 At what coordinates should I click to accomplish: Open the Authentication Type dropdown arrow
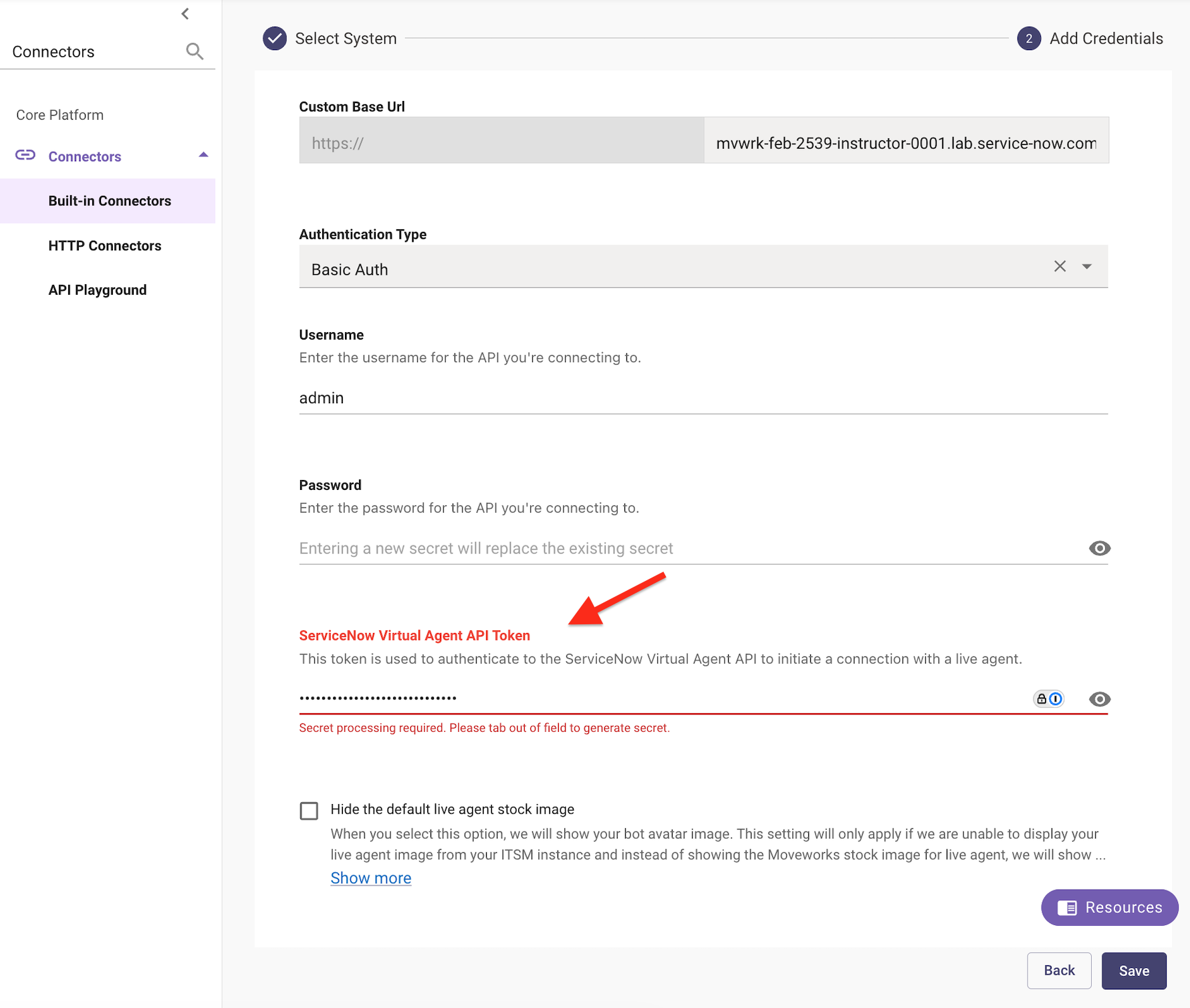[x=1087, y=267]
